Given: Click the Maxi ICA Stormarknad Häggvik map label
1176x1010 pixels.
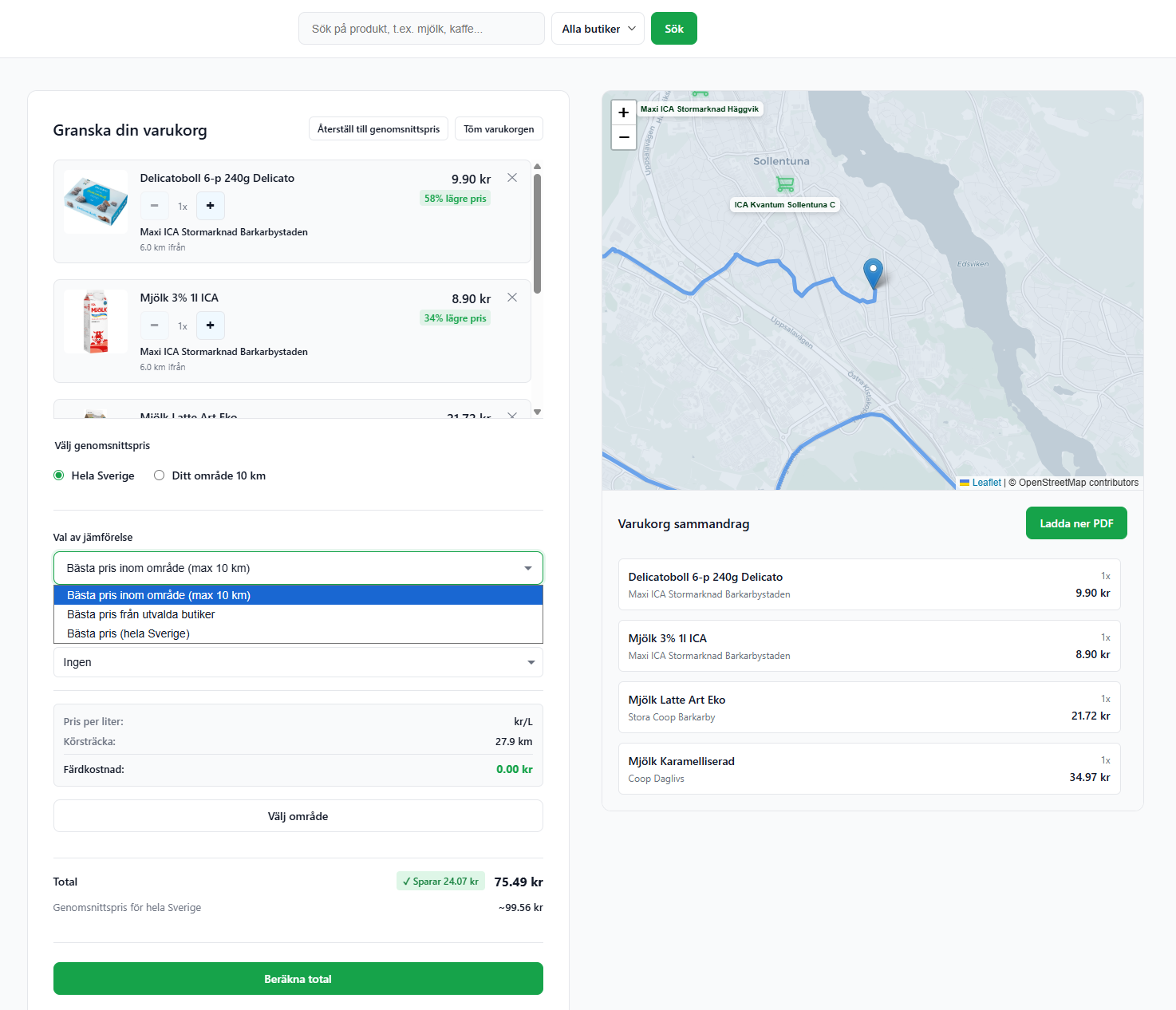Looking at the screenshot, I should point(700,109).
